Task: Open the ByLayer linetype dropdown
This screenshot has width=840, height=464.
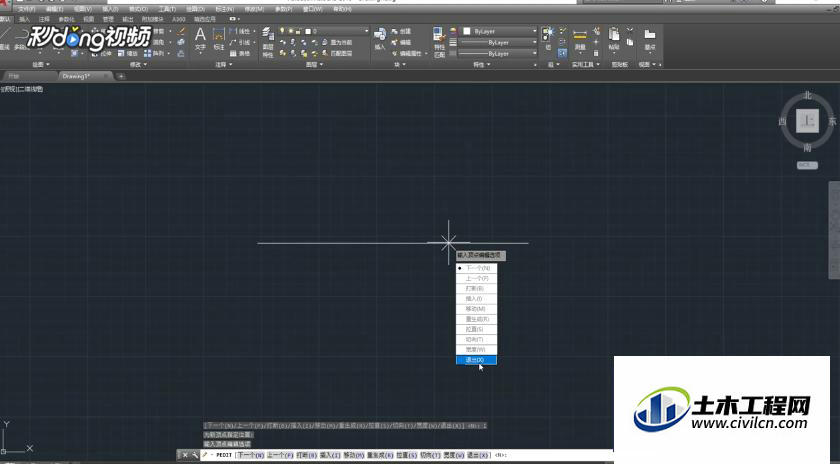Action: 498,54
